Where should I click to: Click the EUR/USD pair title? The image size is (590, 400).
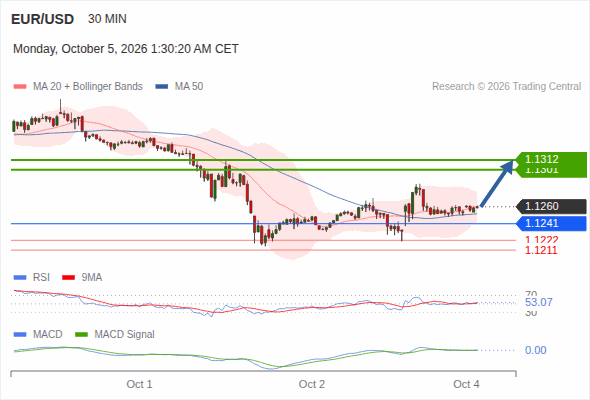(43, 19)
